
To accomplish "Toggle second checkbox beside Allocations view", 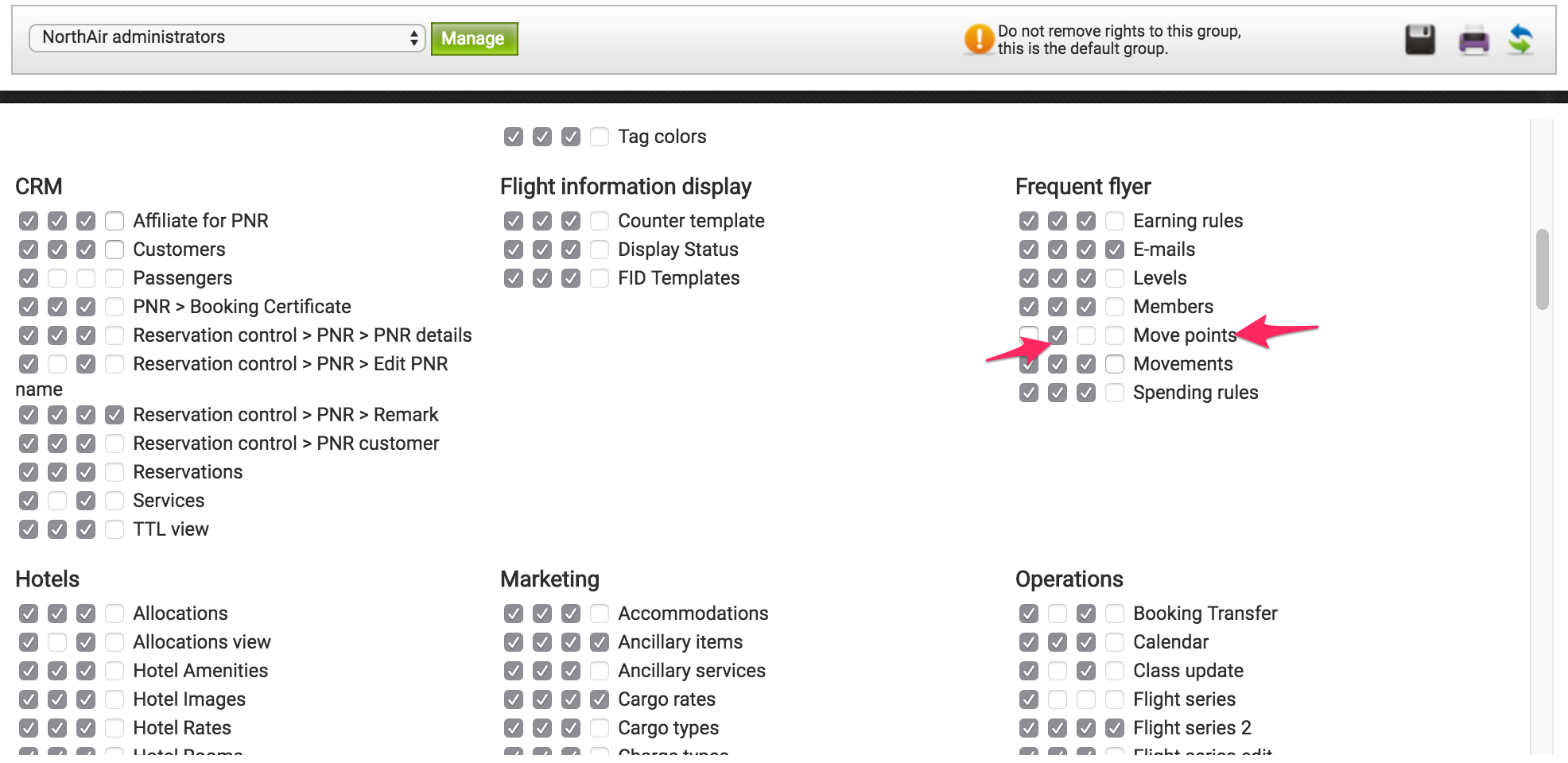I will click(x=57, y=642).
